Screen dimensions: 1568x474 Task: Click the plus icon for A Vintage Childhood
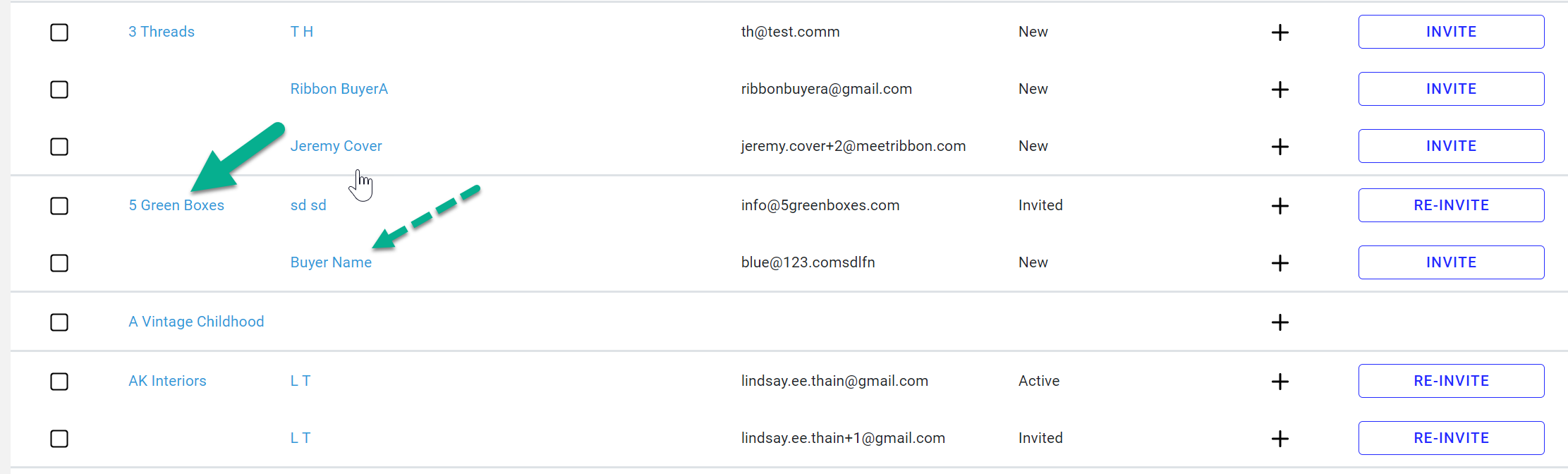coord(1280,322)
